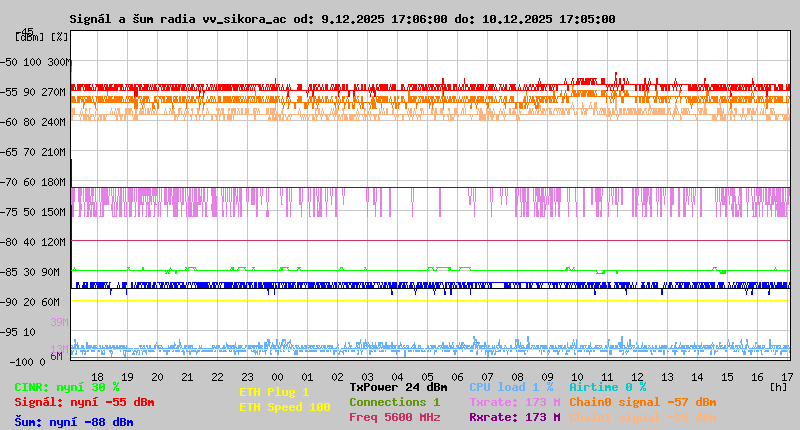800x430 pixels.
Task: Click hour label '14' on time axis
Action: (697, 377)
